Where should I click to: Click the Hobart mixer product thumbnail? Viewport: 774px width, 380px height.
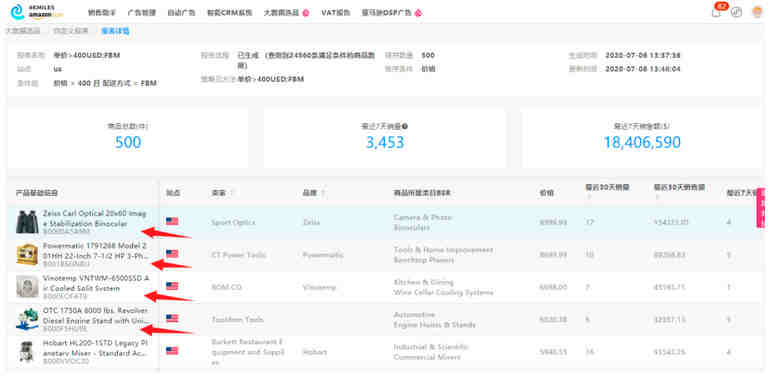click(26, 351)
